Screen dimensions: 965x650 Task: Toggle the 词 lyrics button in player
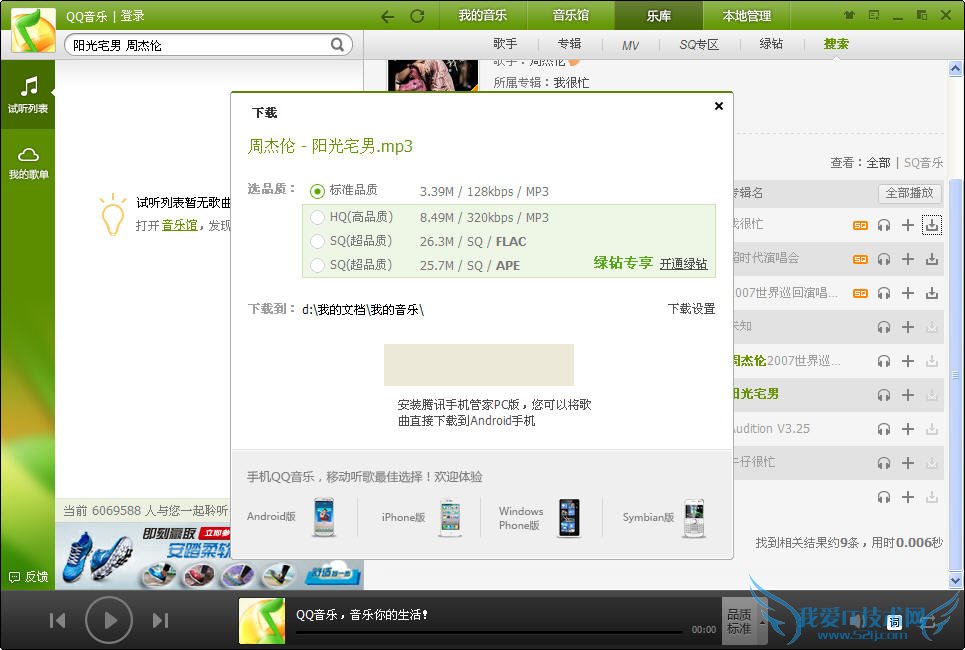click(894, 622)
